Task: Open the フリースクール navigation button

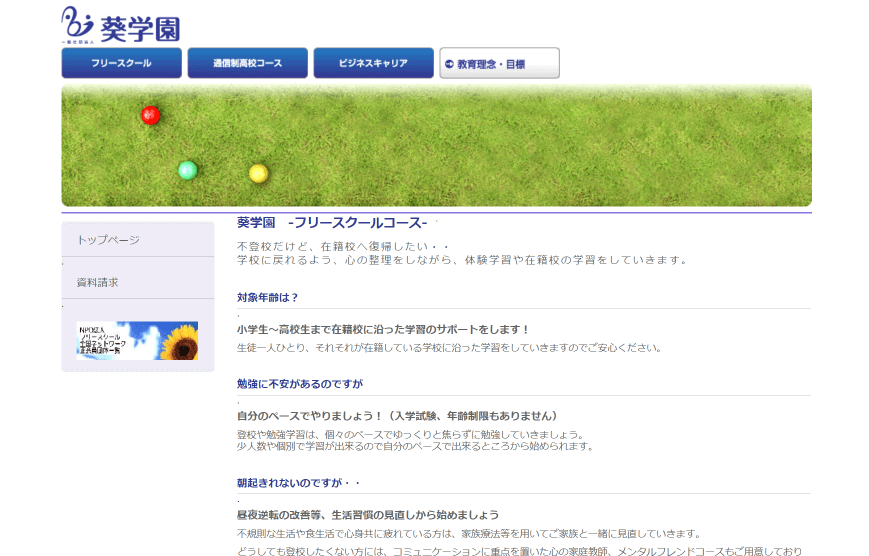Action: [x=121, y=63]
